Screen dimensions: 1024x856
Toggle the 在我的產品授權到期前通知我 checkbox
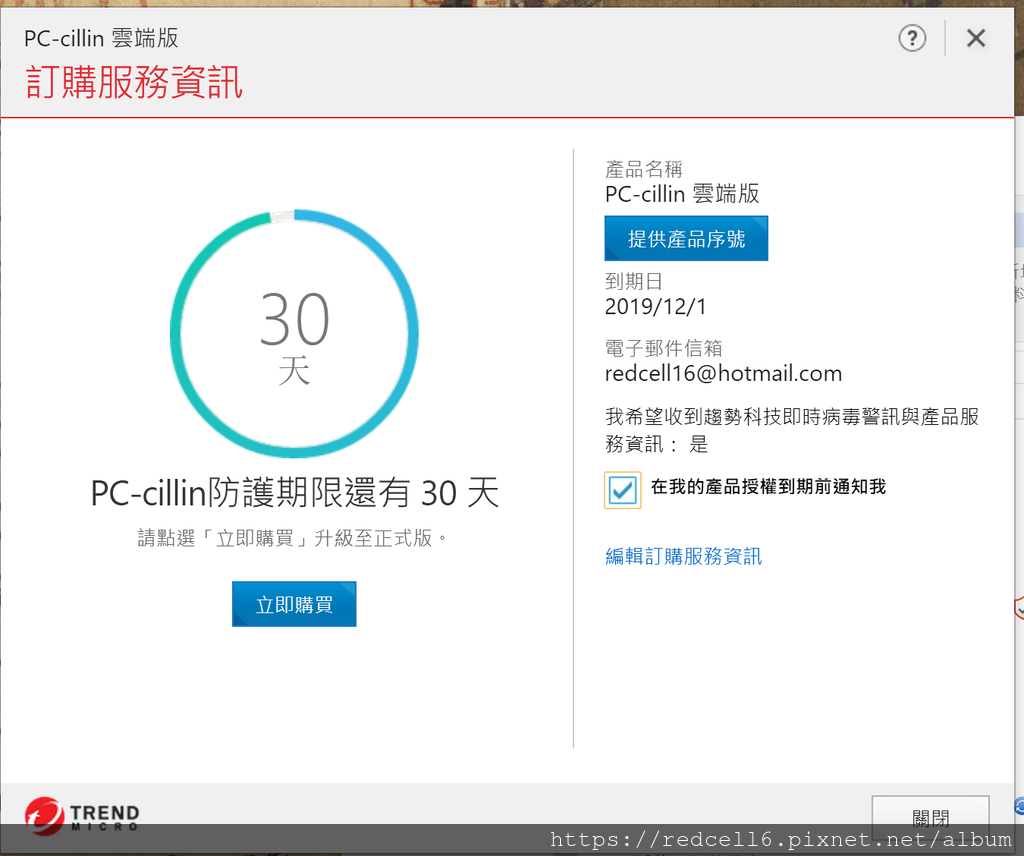622,490
